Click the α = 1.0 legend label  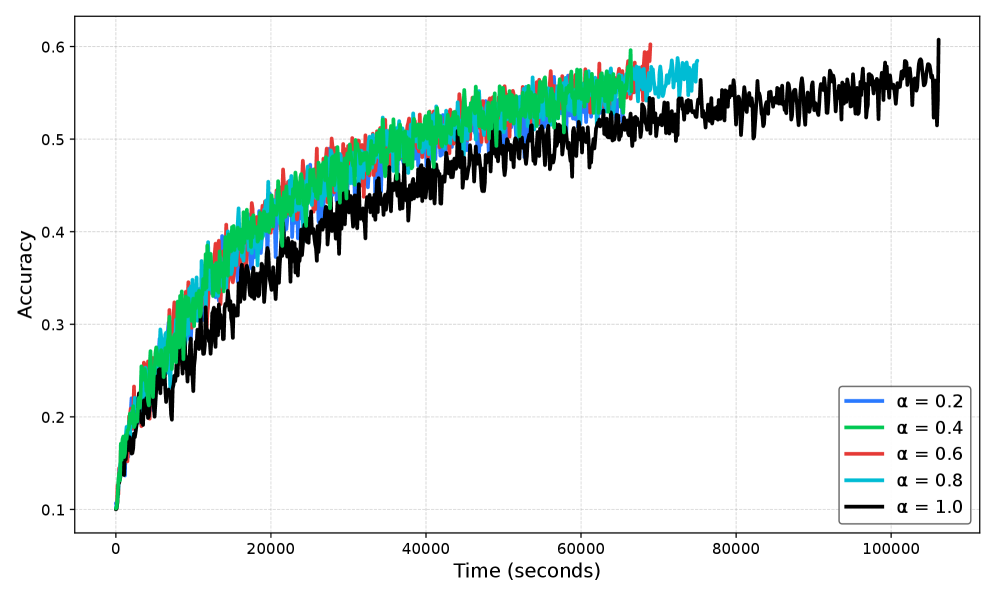coord(929,507)
